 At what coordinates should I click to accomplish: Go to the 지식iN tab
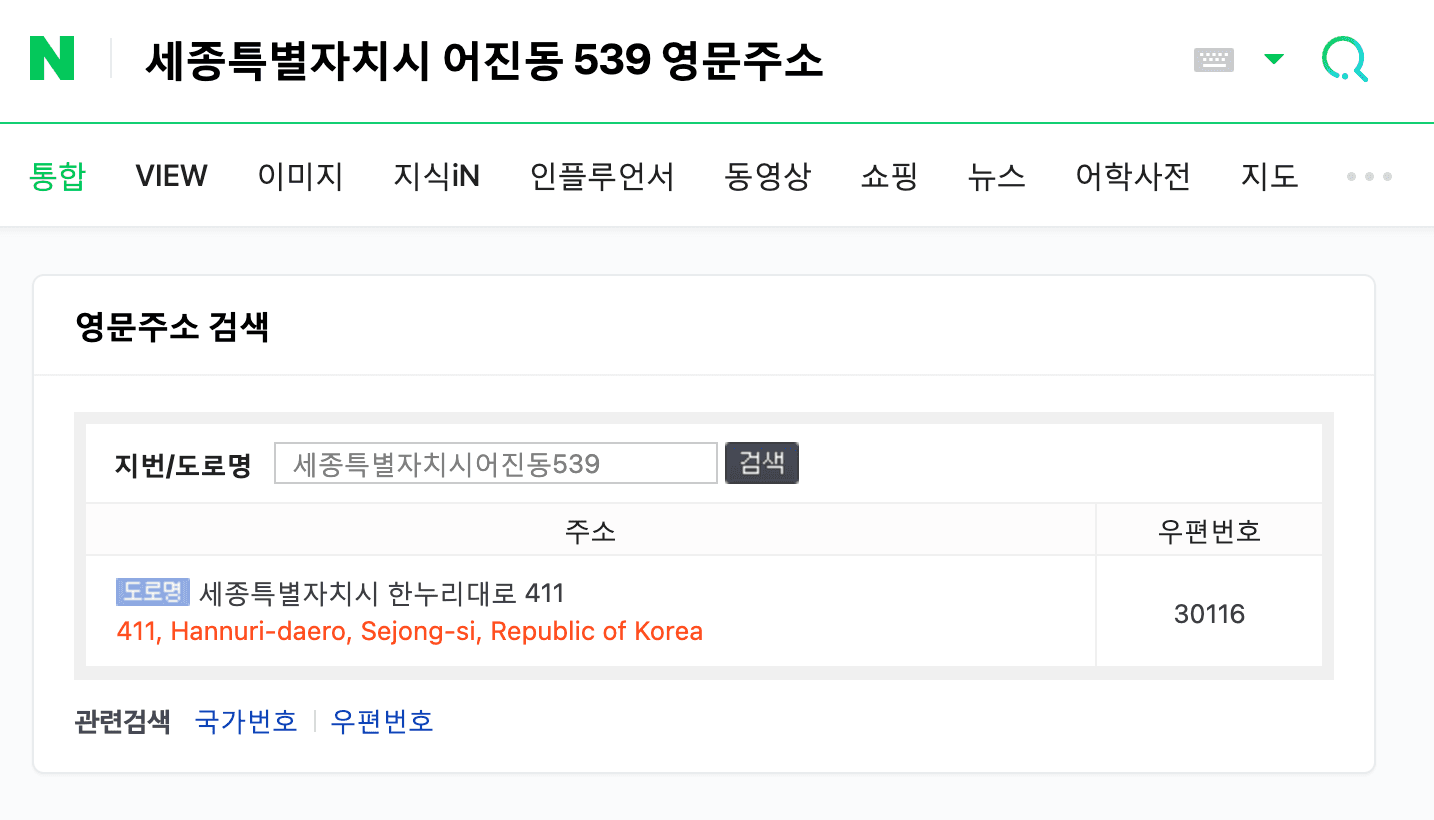click(436, 177)
